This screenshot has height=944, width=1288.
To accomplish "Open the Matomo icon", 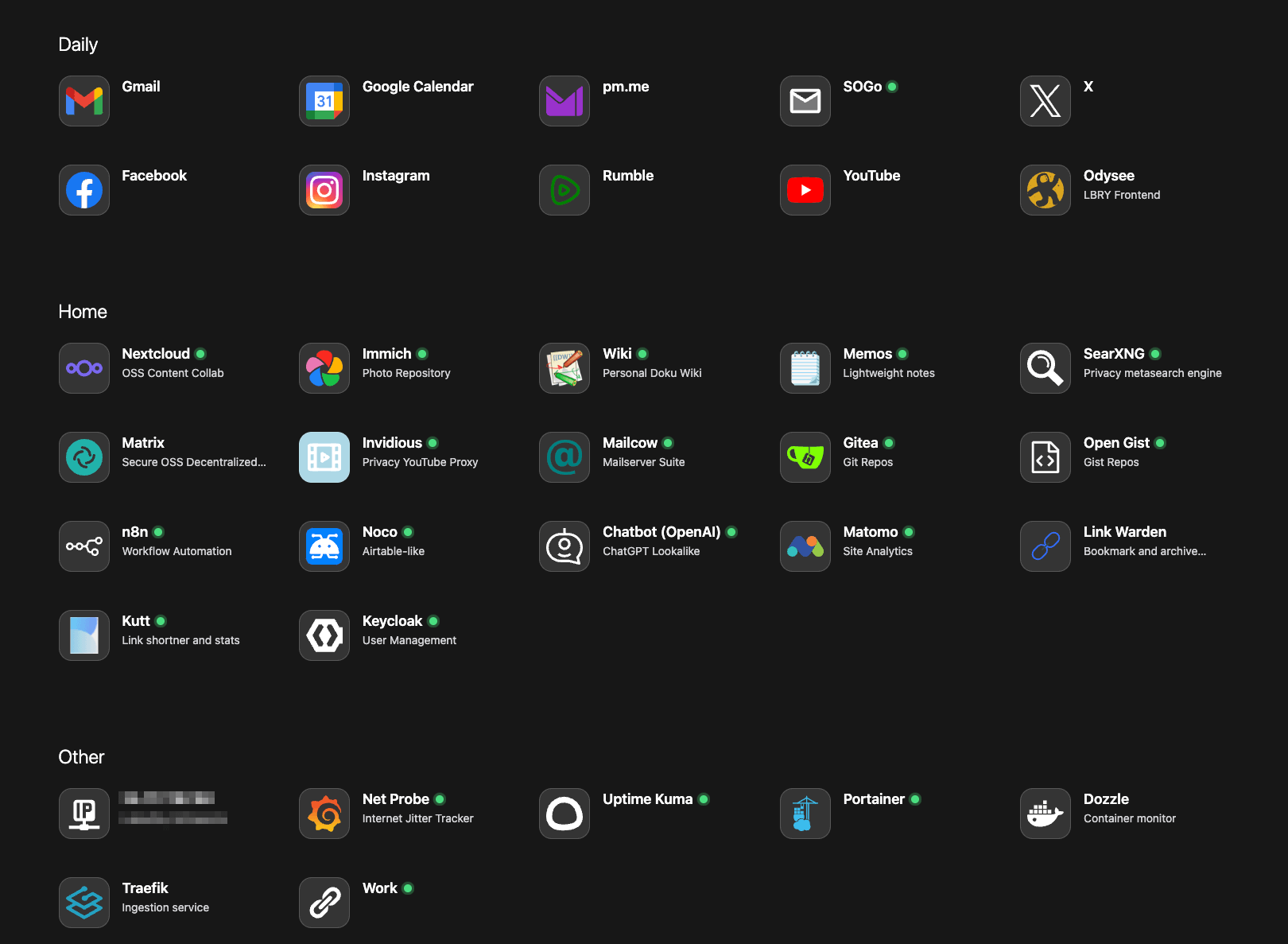I will click(x=805, y=546).
